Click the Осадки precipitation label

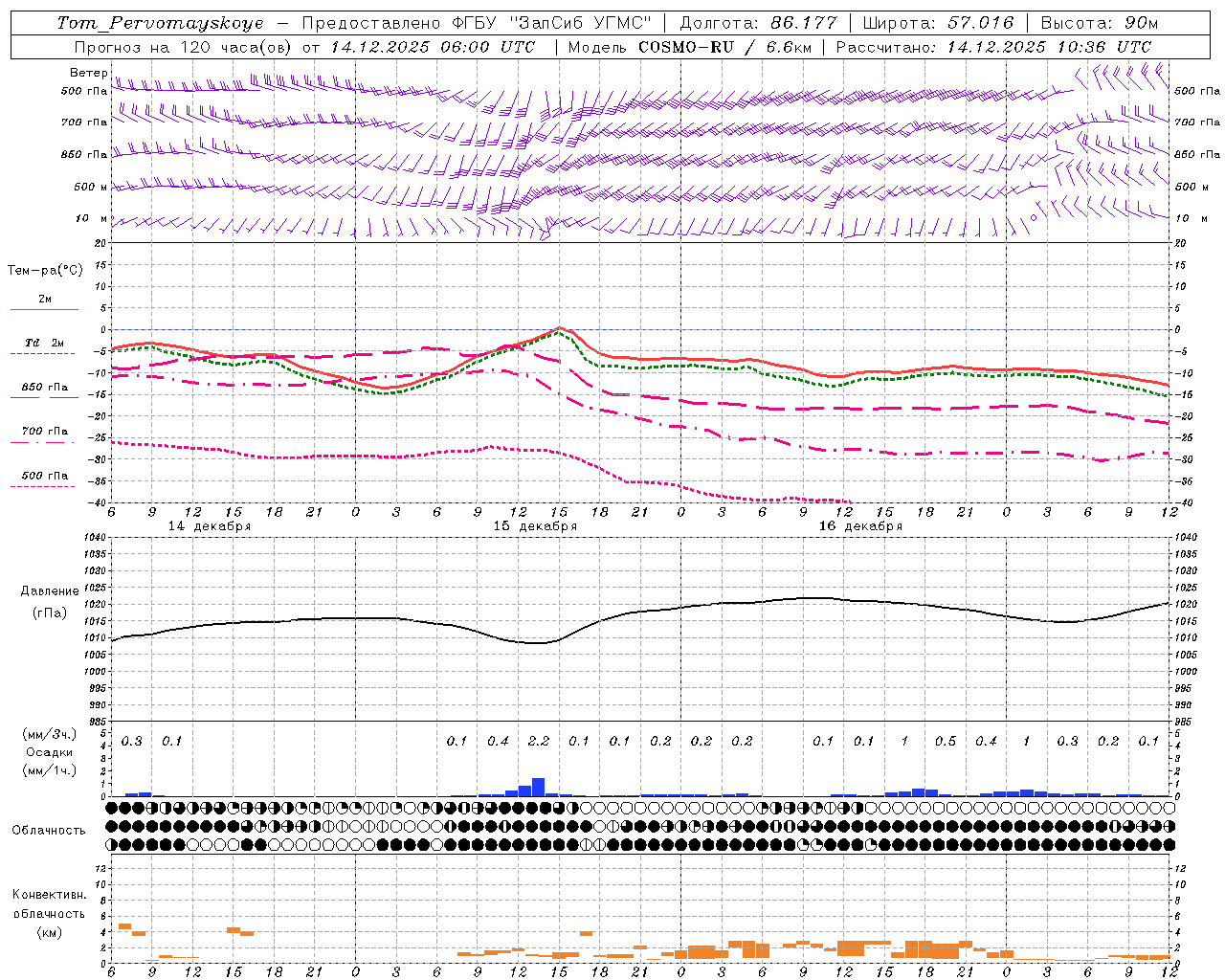coord(50,752)
